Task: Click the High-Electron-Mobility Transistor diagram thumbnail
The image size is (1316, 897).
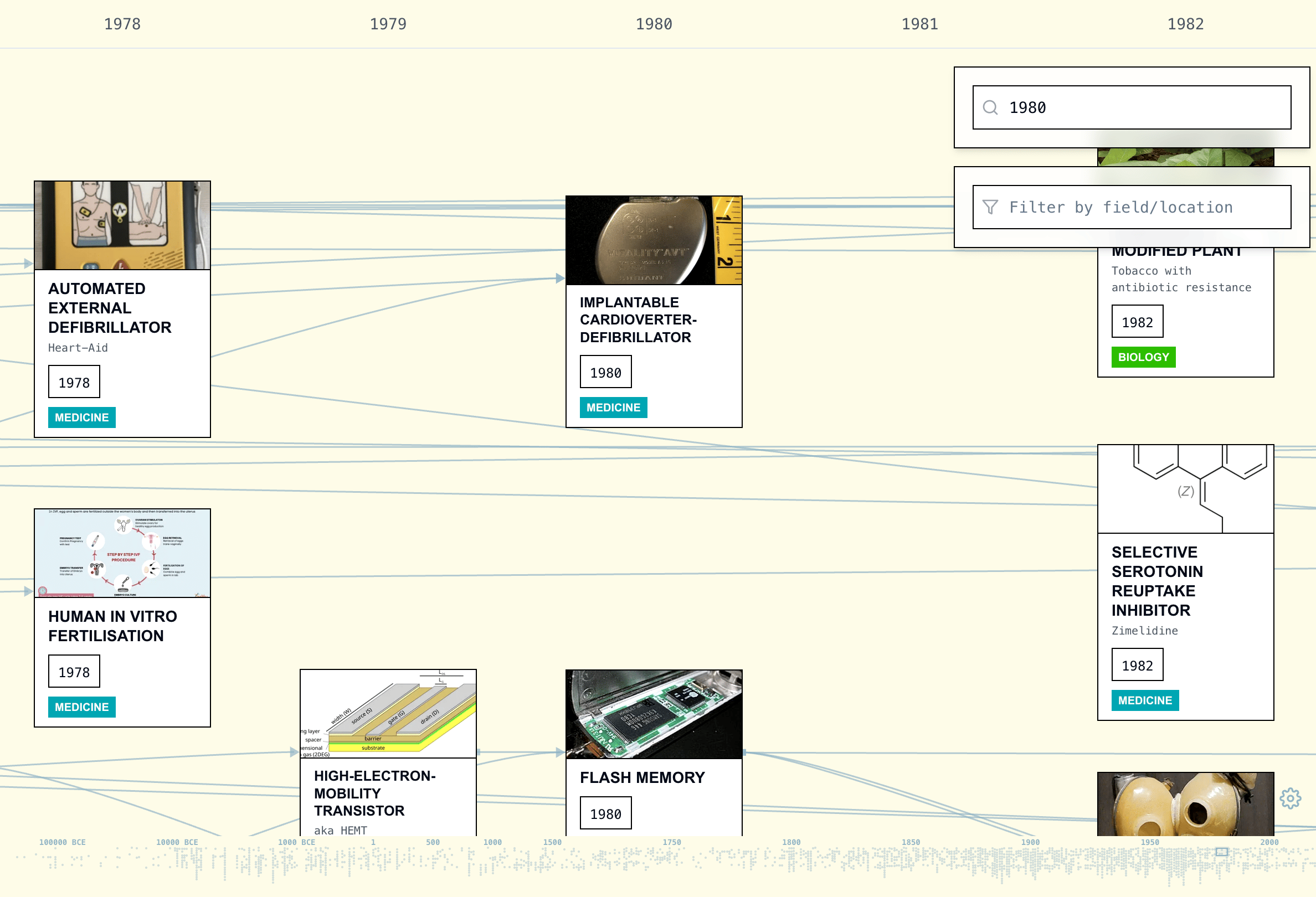Action: 388,714
